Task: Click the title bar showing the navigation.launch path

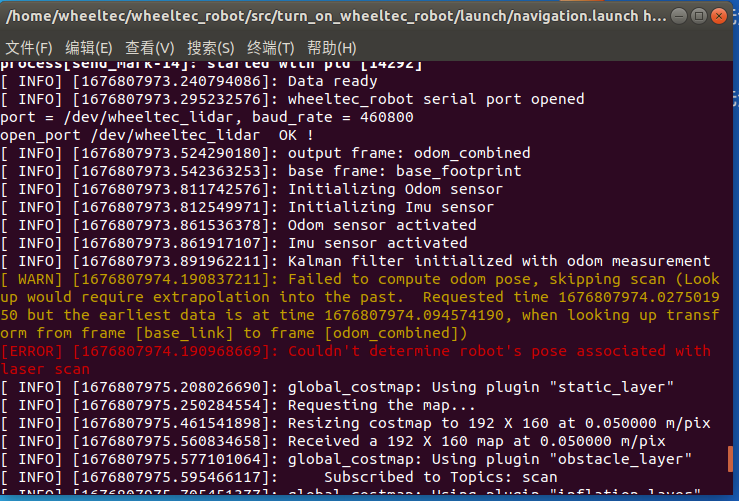Action: [x=336, y=16]
